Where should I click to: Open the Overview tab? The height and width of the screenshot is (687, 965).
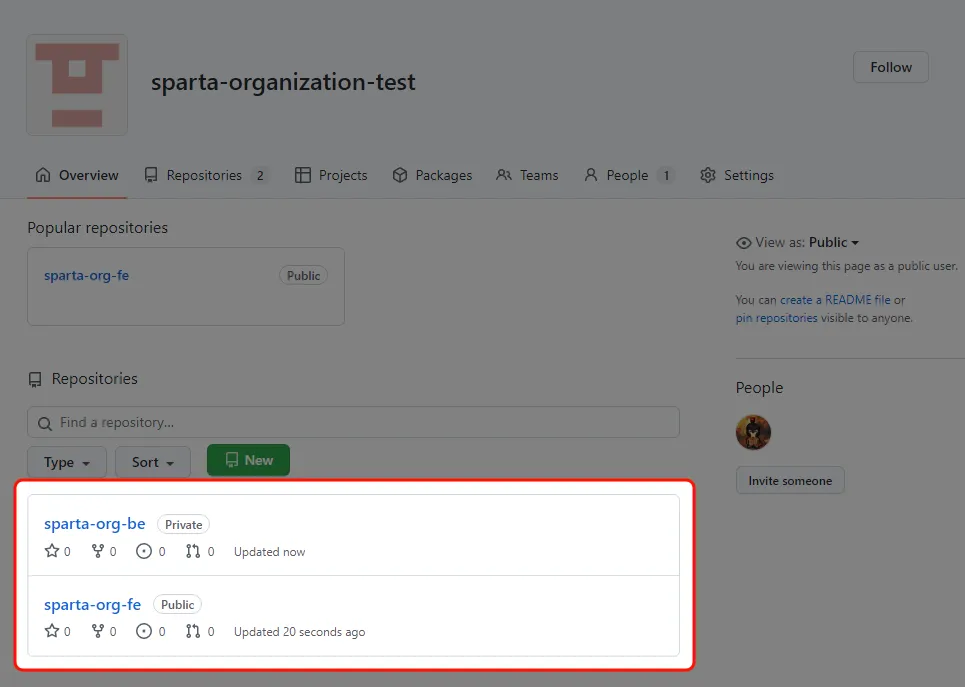pyautogui.click(x=77, y=175)
